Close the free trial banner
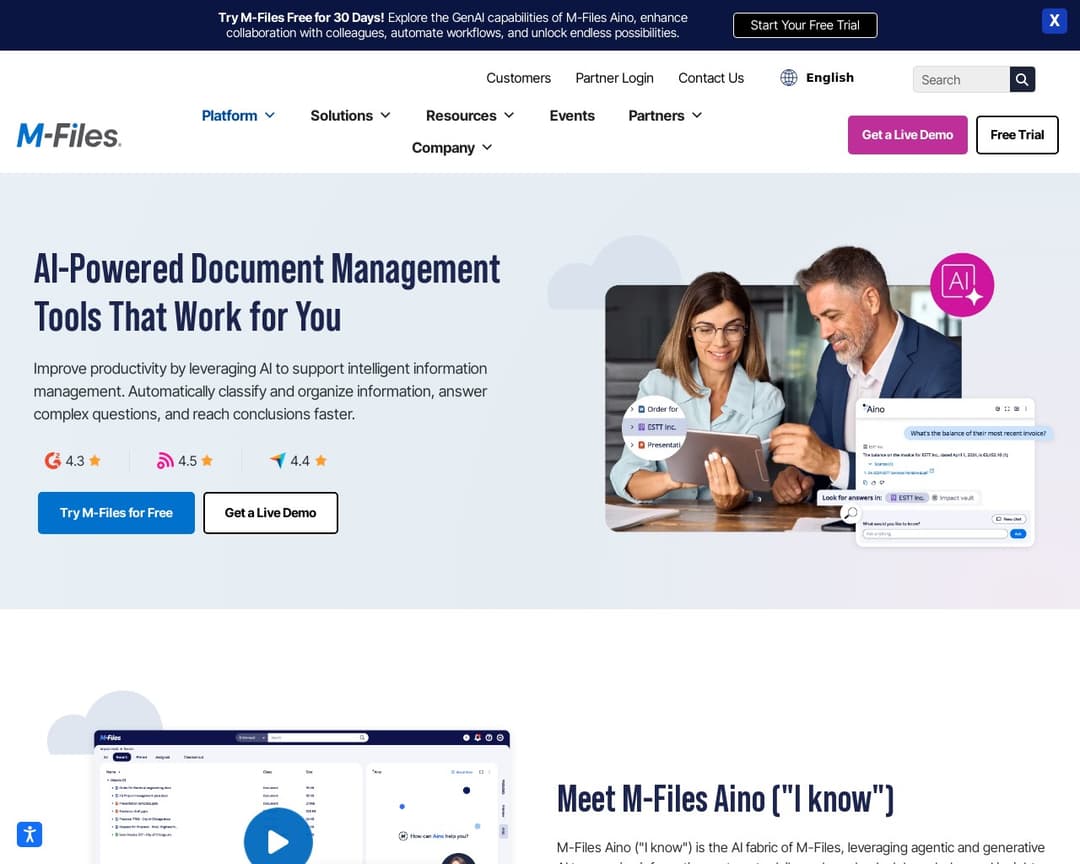 click(1054, 21)
